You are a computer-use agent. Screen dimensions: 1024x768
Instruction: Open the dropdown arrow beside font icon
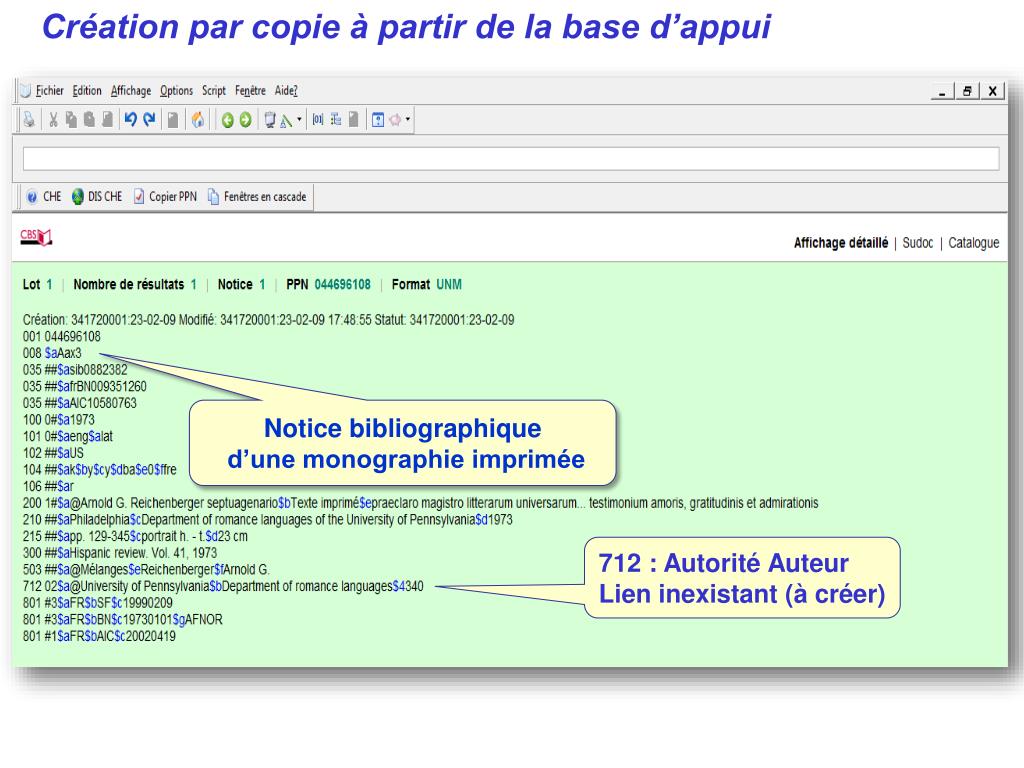click(x=299, y=120)
